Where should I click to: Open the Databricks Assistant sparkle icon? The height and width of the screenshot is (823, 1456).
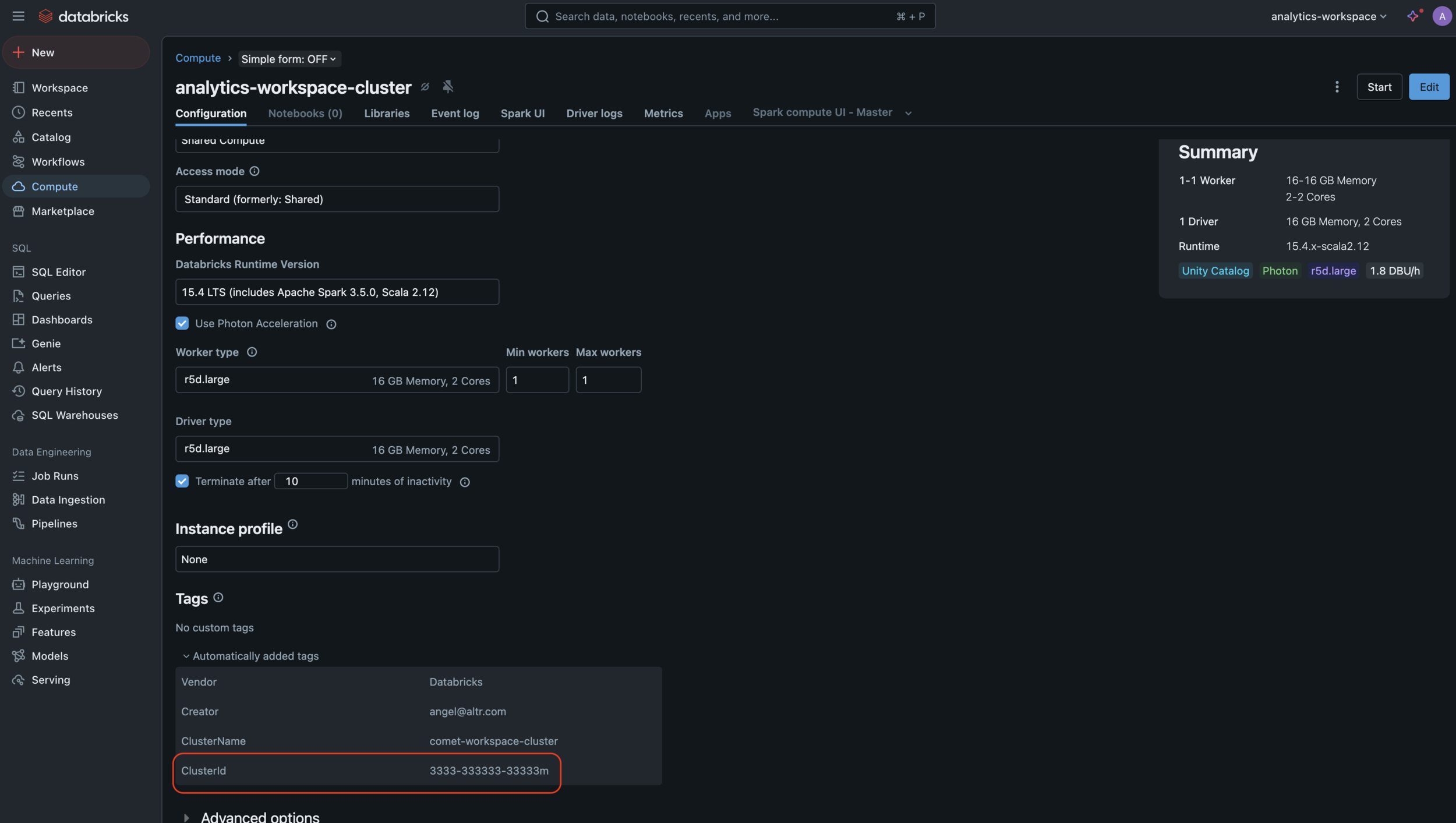1413,16
